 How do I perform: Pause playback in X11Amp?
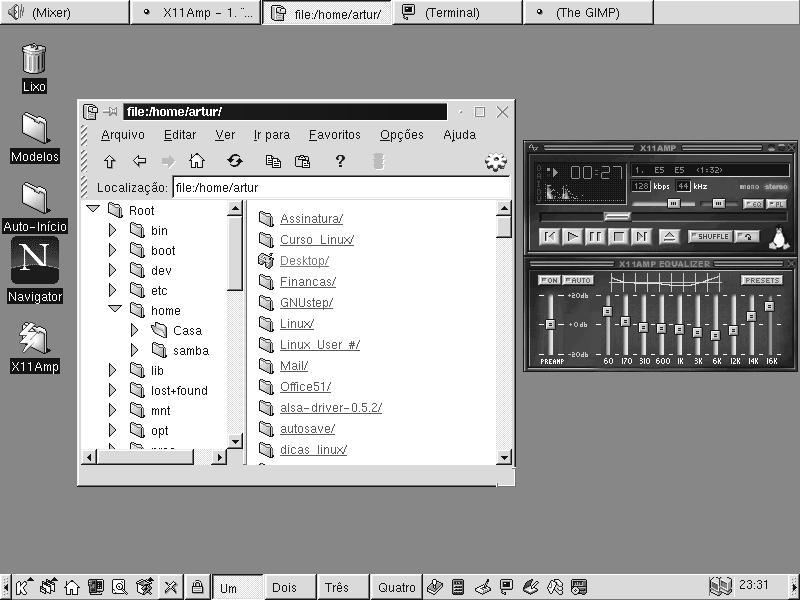pyautogui.click(x=595, y=236)
